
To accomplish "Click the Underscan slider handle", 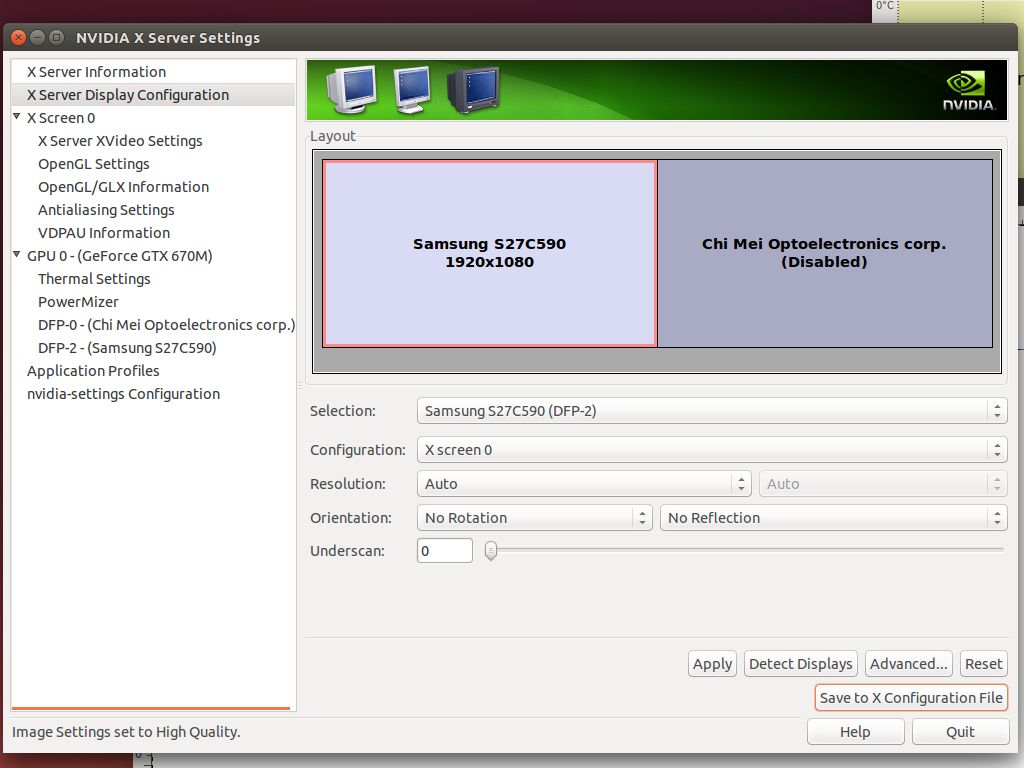I will coord(491,551).
